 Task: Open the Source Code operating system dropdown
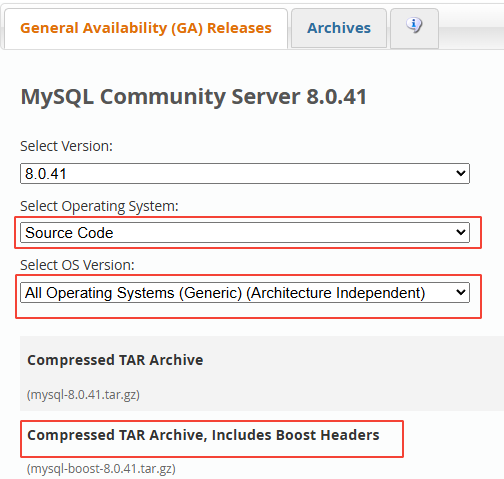coord(245,232)
